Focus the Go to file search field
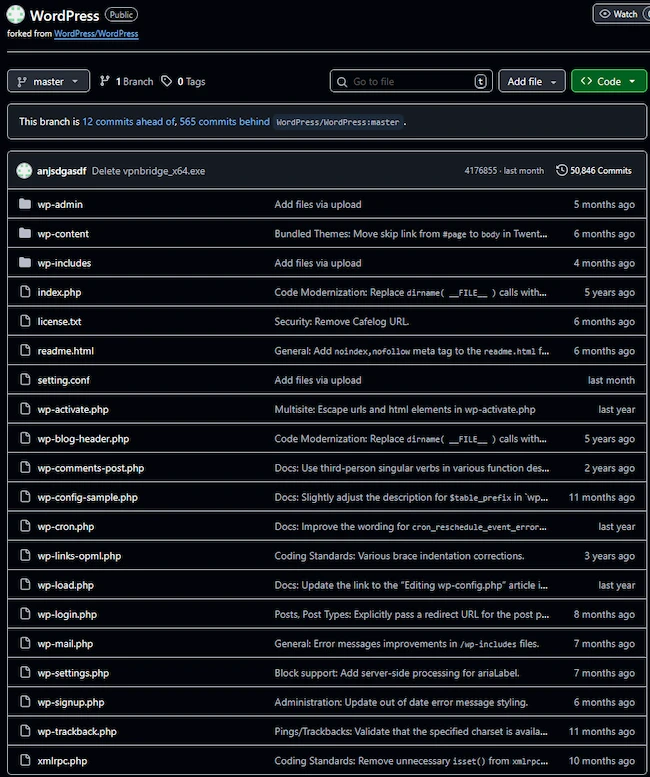Viewport: 650px width, 777px height. tap(411, 81)
